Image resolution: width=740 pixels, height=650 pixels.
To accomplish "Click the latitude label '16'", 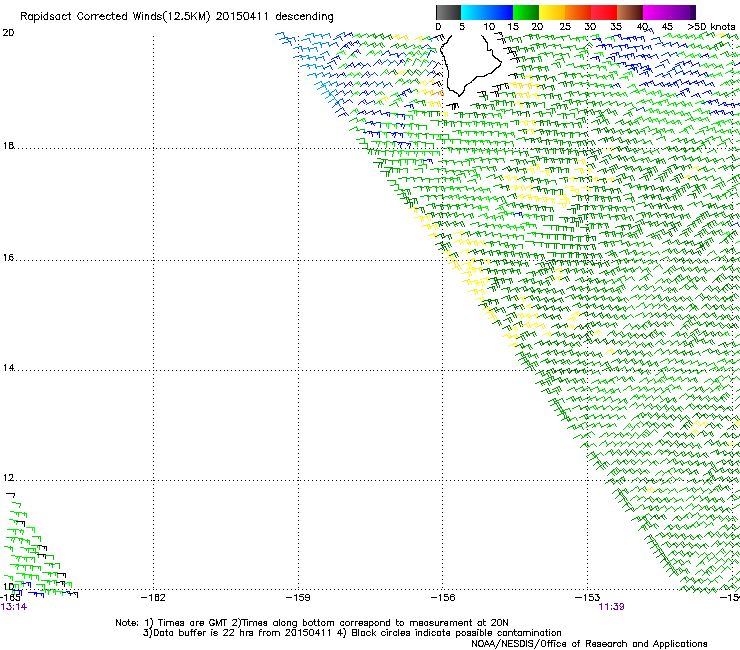I will pos(8,258).
